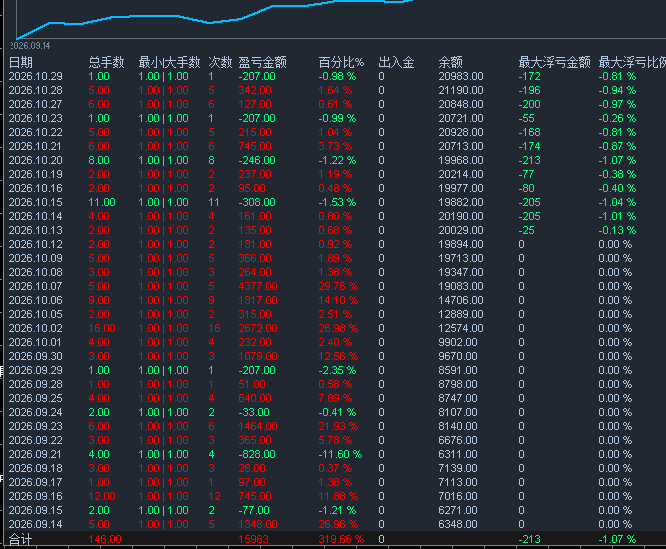Click date 2026.09.22

point(35,441)
